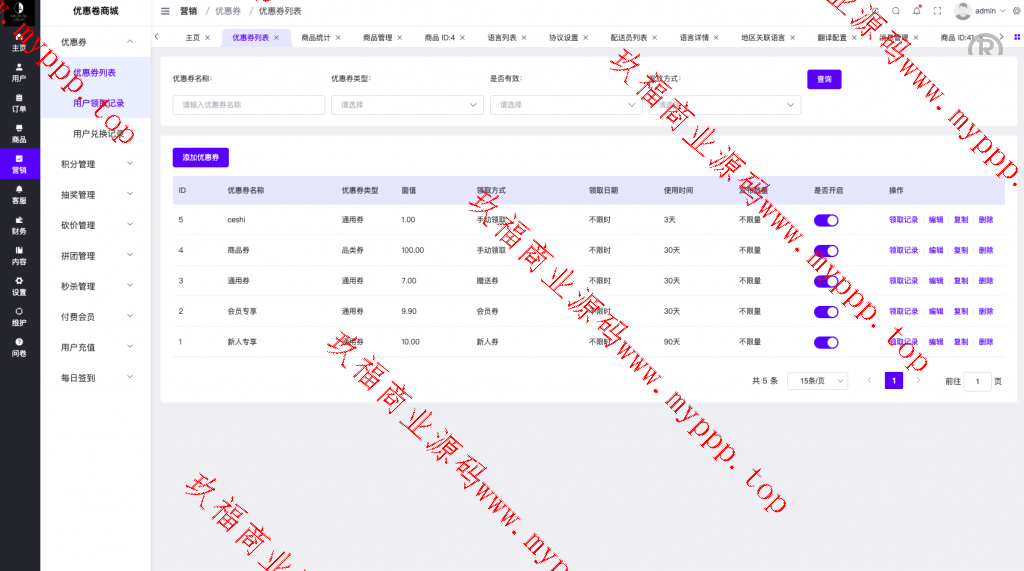Open the 15条/页 page size dropdown

pos(817,381)
